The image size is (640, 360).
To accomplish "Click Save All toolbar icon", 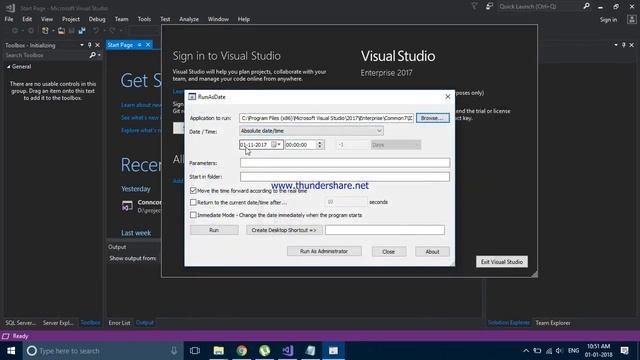I will point(82,31).
